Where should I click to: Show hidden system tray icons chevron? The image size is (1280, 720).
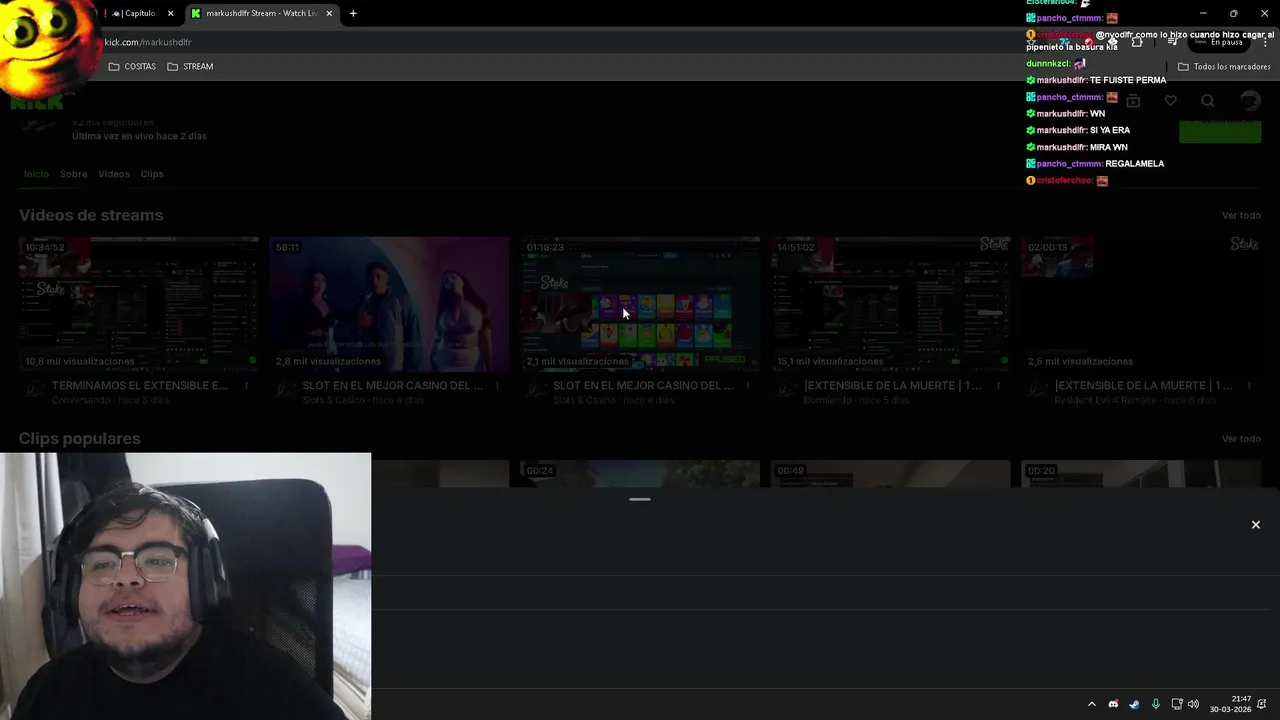(1092, 704)
